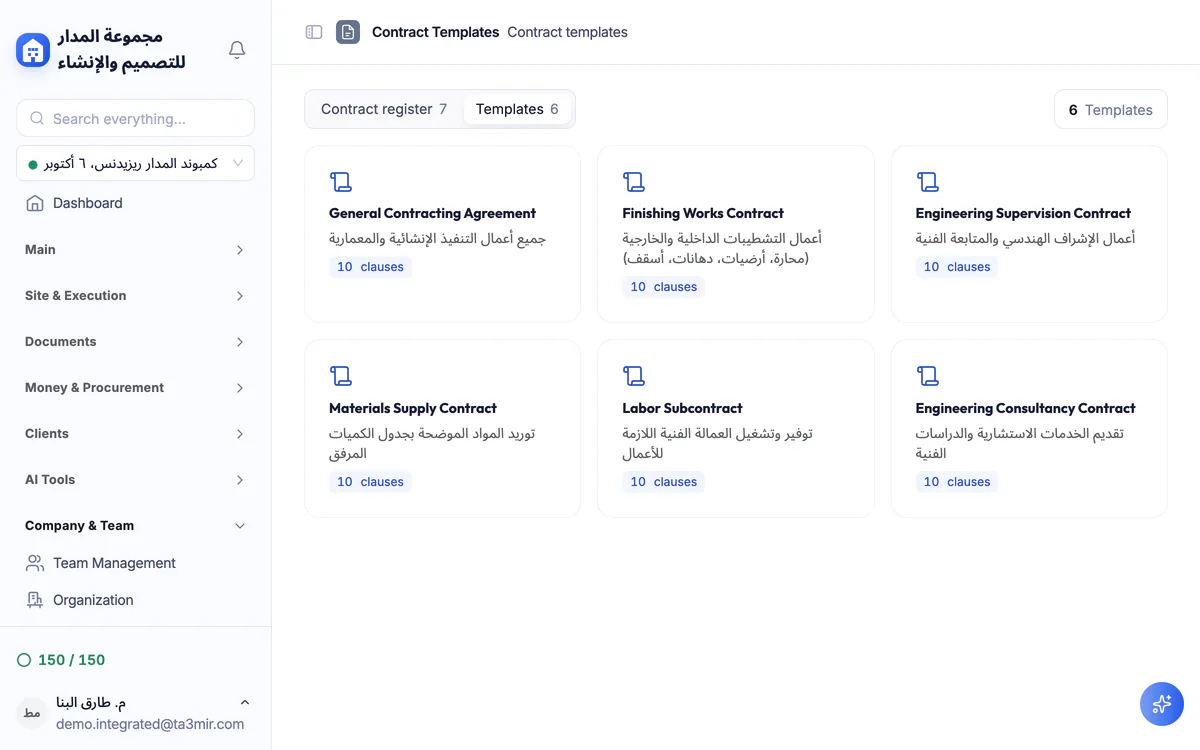Screen dimensions: 1200x750
Task: Expand the Site & Execution section
Action: 135,296
